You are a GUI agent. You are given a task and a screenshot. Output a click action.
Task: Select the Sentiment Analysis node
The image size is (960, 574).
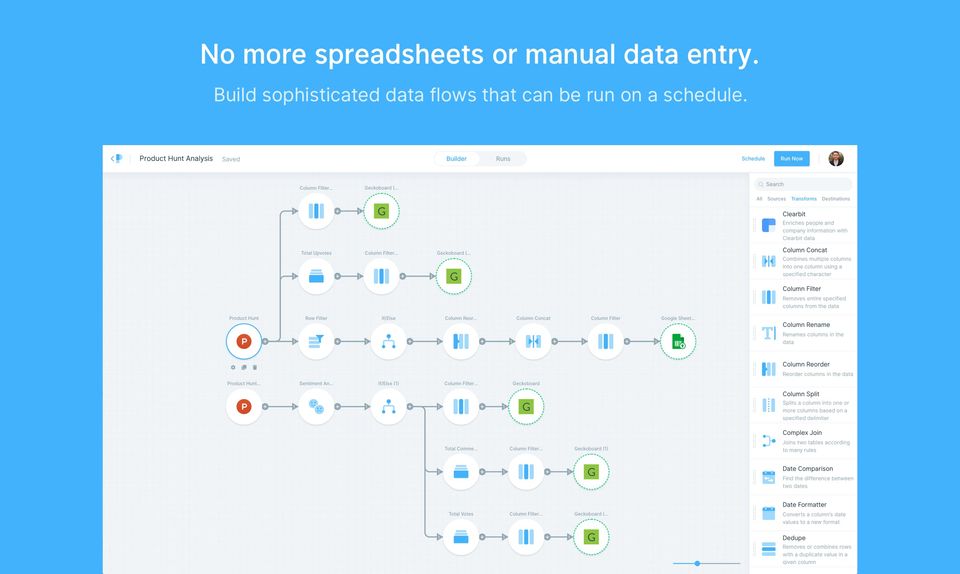coord(316,406)
